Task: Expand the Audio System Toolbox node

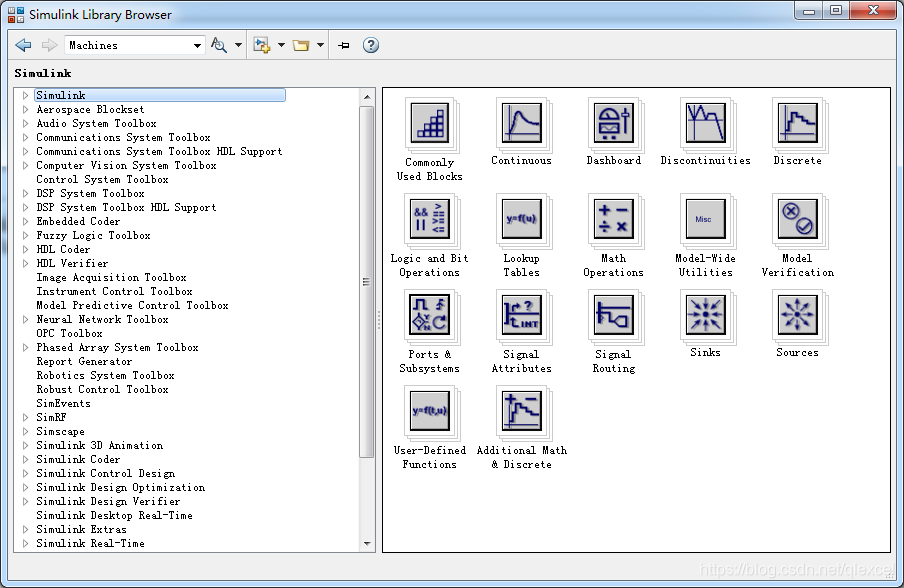Action: [25, 123]
